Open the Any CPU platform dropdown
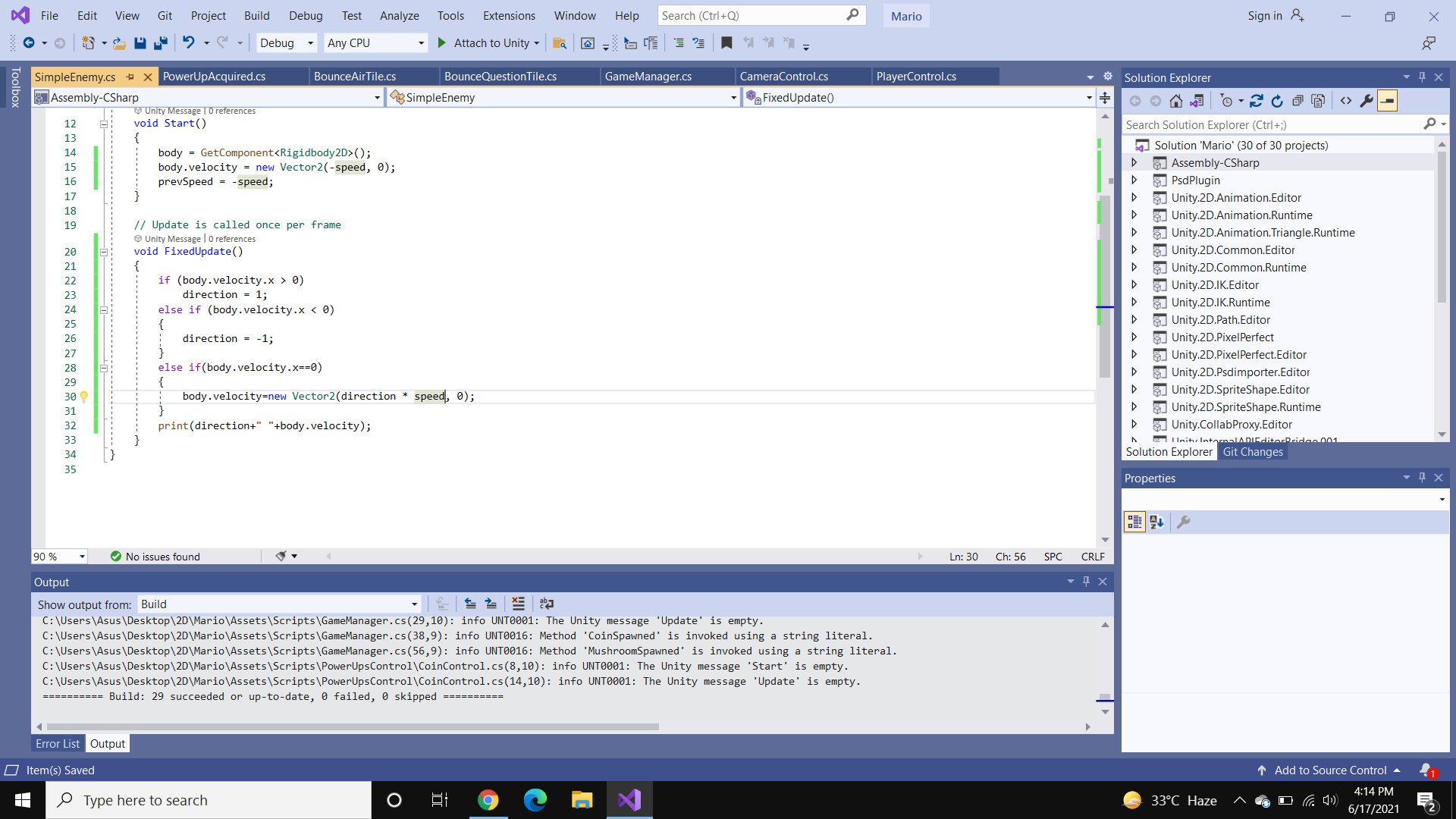The image size is (1456, 819). [375, 43]
